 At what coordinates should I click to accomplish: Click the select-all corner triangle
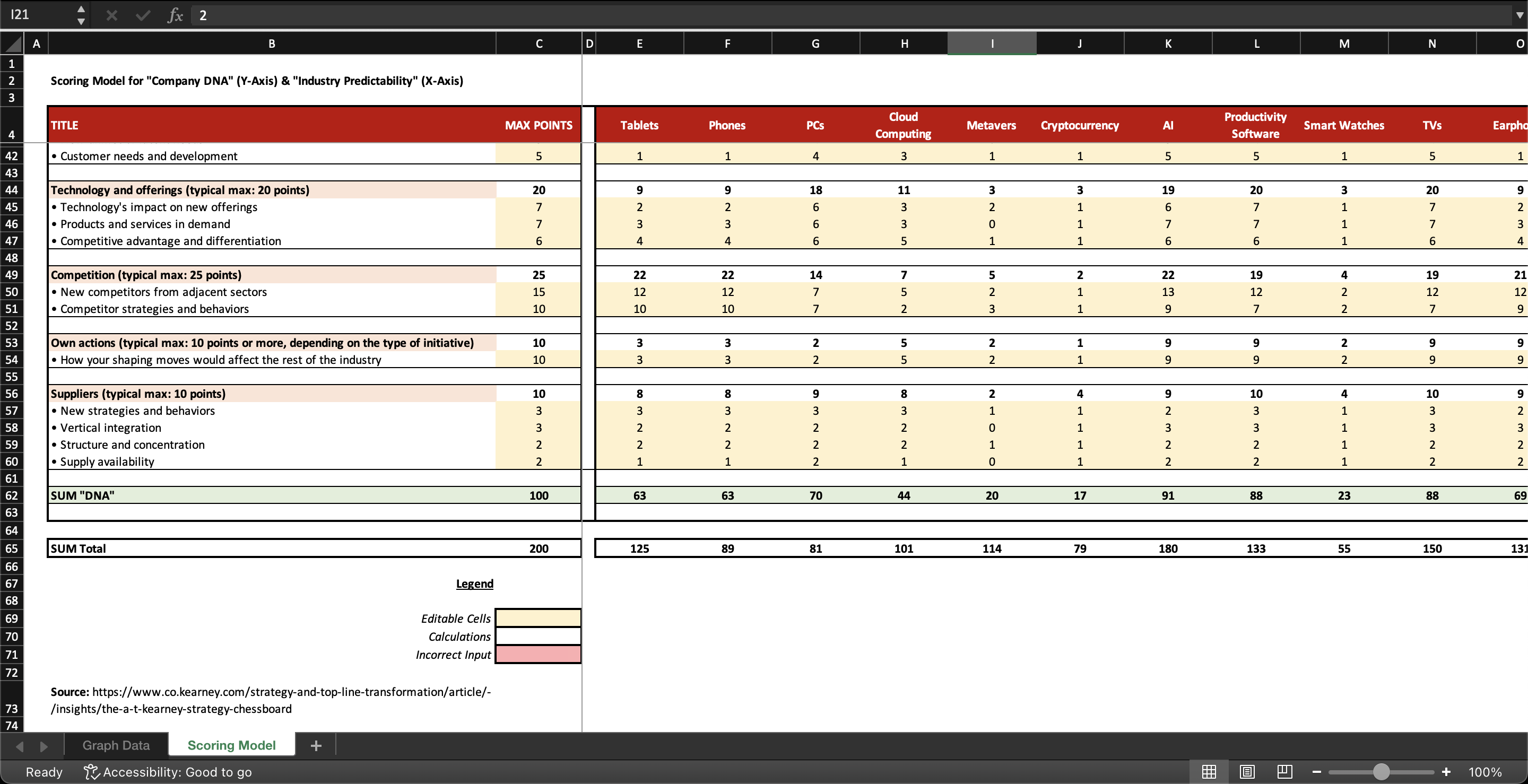coord(12,43)
